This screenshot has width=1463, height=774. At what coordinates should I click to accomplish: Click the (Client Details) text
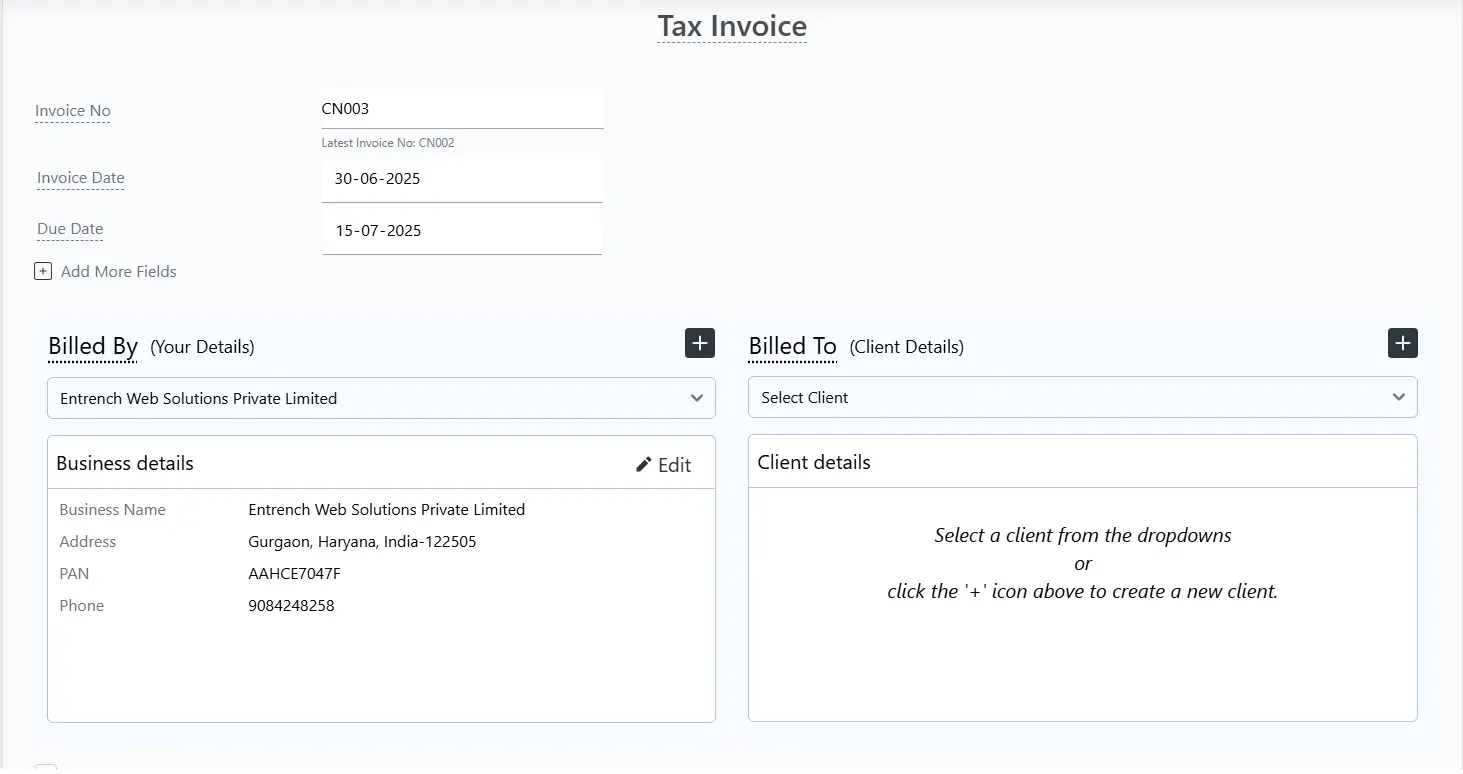[906, 347]
